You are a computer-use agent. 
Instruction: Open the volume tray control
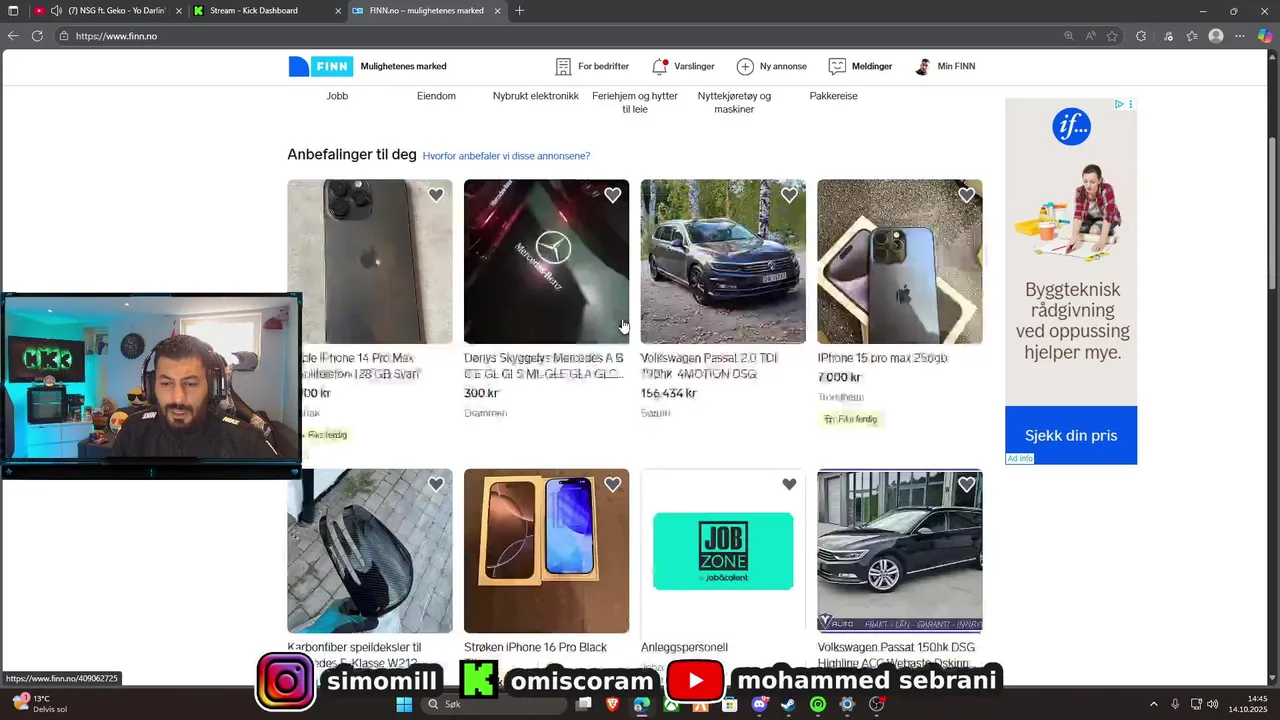tap(1213, 704)
